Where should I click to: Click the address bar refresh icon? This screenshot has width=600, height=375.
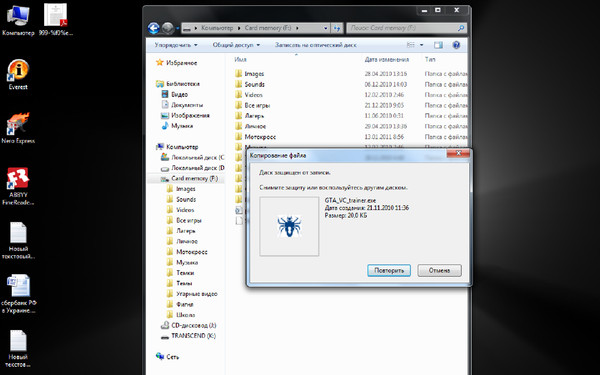[337, 28]
